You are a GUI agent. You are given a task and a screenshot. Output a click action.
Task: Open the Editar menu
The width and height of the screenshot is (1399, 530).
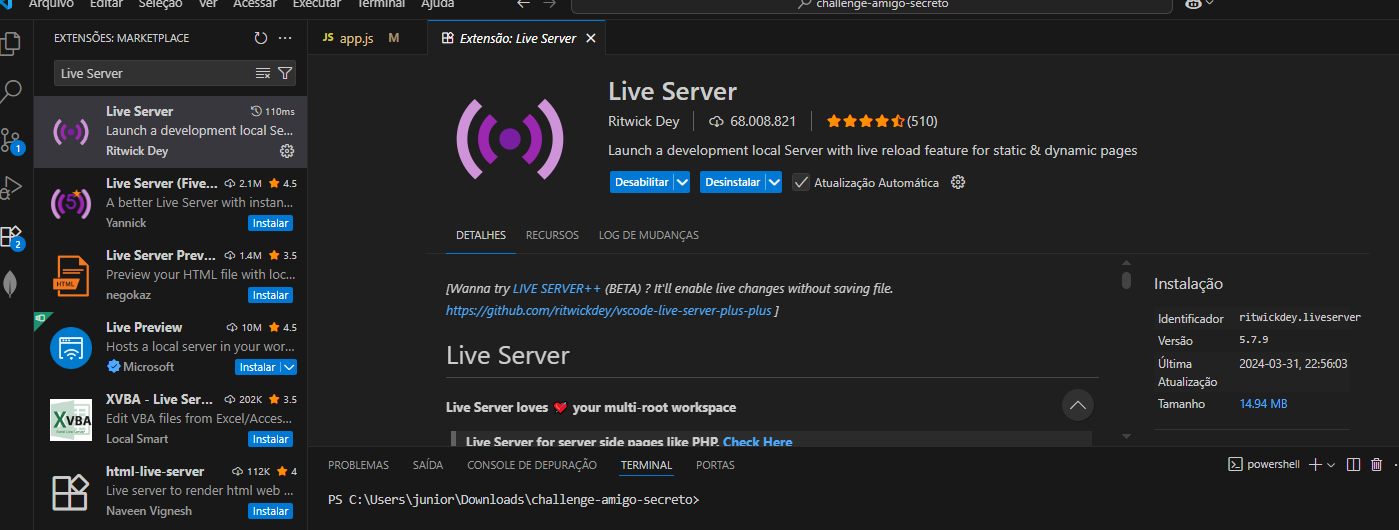pos(107,4)
